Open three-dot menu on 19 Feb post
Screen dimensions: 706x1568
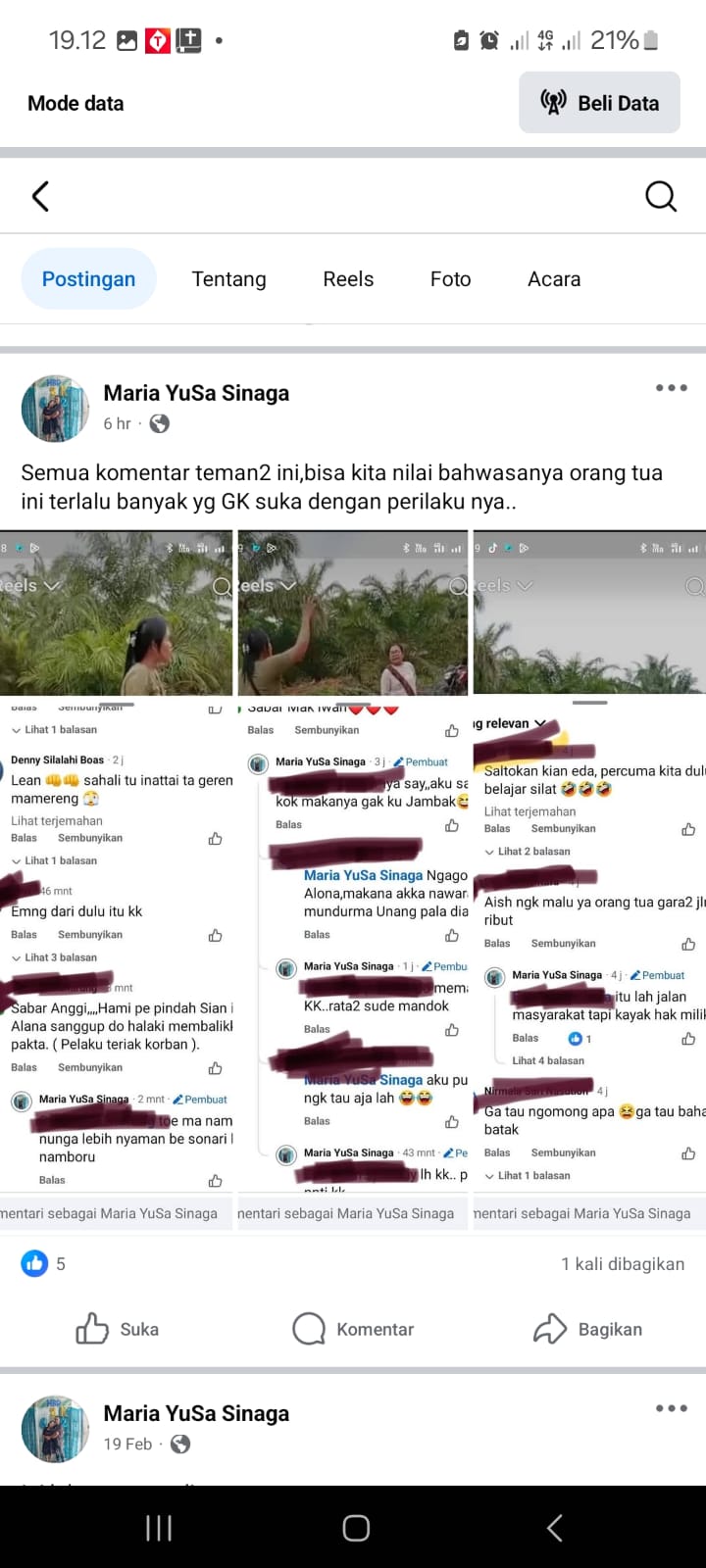coord(672,1408)
